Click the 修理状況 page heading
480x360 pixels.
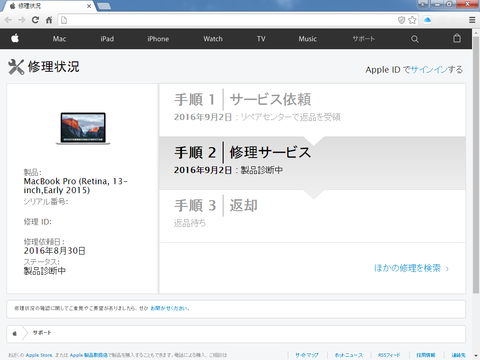[x=54, y=67]
